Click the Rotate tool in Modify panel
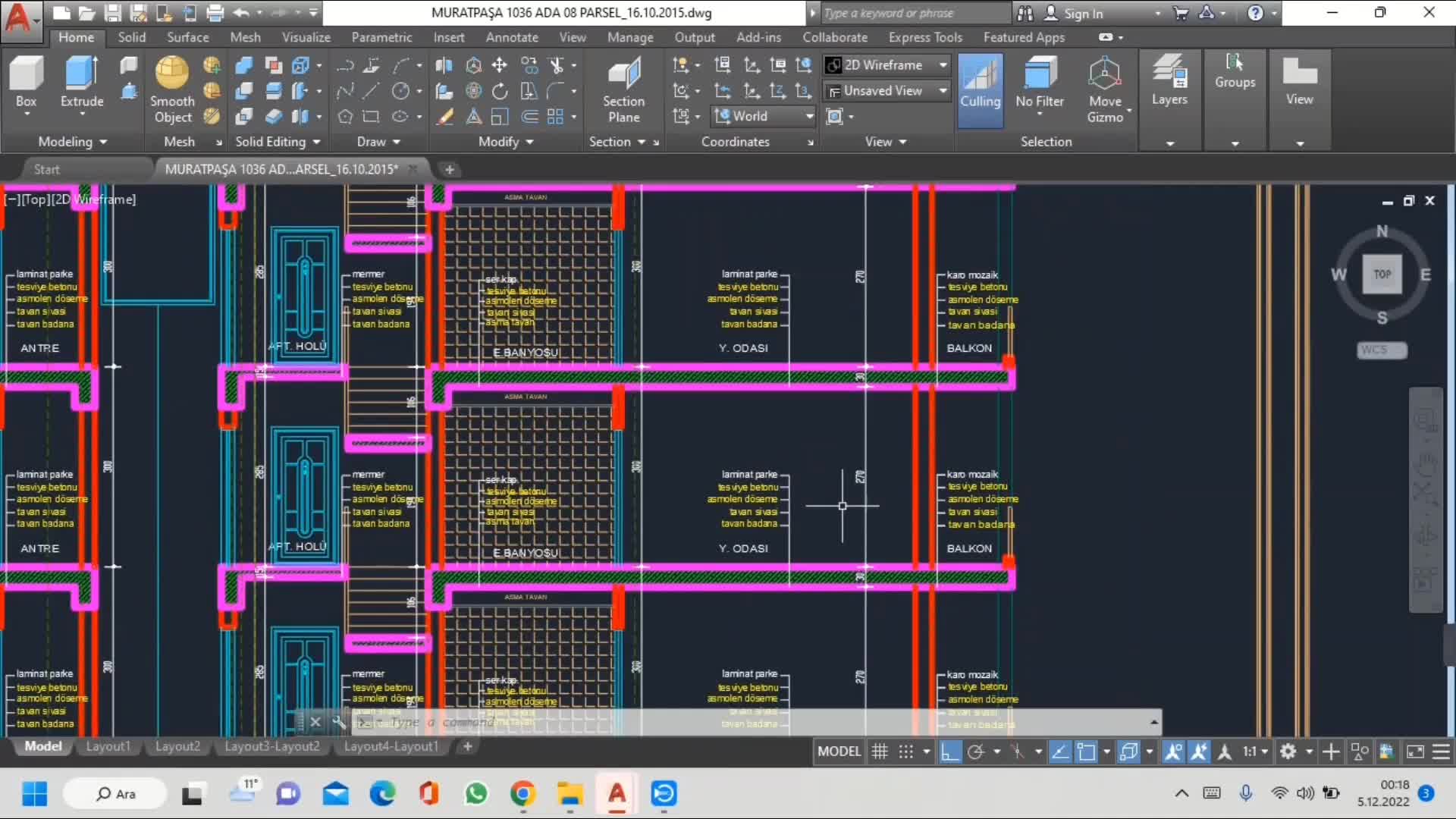This screenshot has height=819, width=1456. [x=499, y=91]
